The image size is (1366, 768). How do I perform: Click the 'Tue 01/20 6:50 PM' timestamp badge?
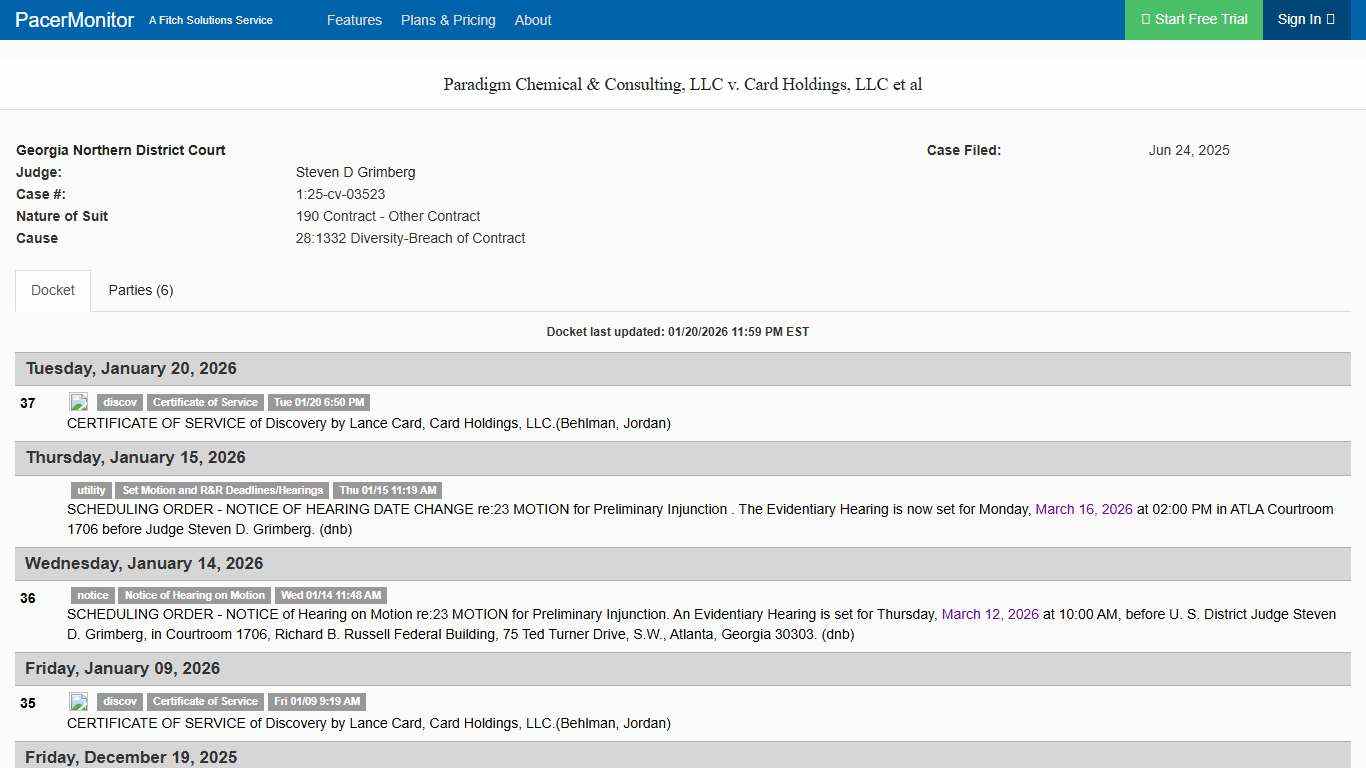click(318, 402)
